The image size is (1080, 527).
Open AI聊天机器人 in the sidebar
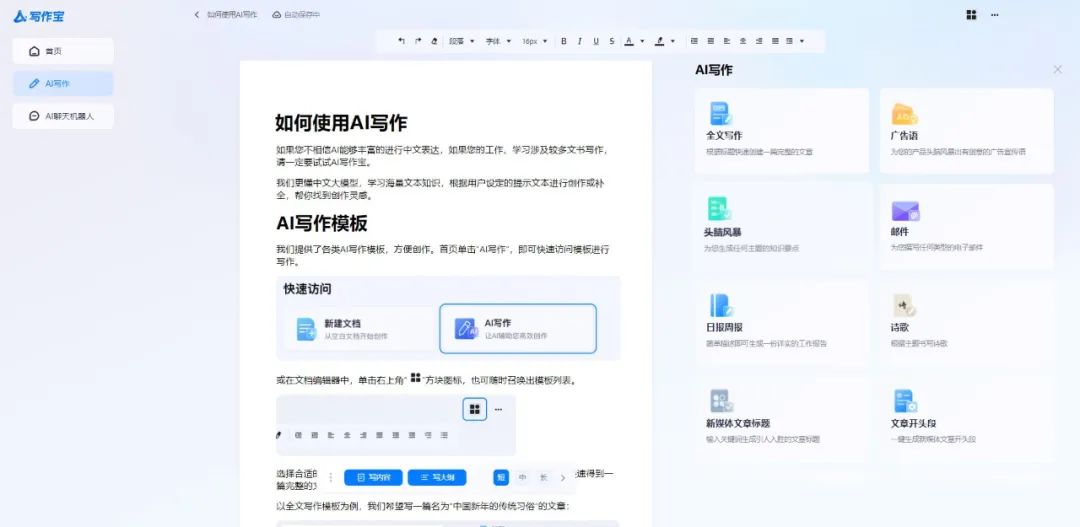(x=63, y=116)
